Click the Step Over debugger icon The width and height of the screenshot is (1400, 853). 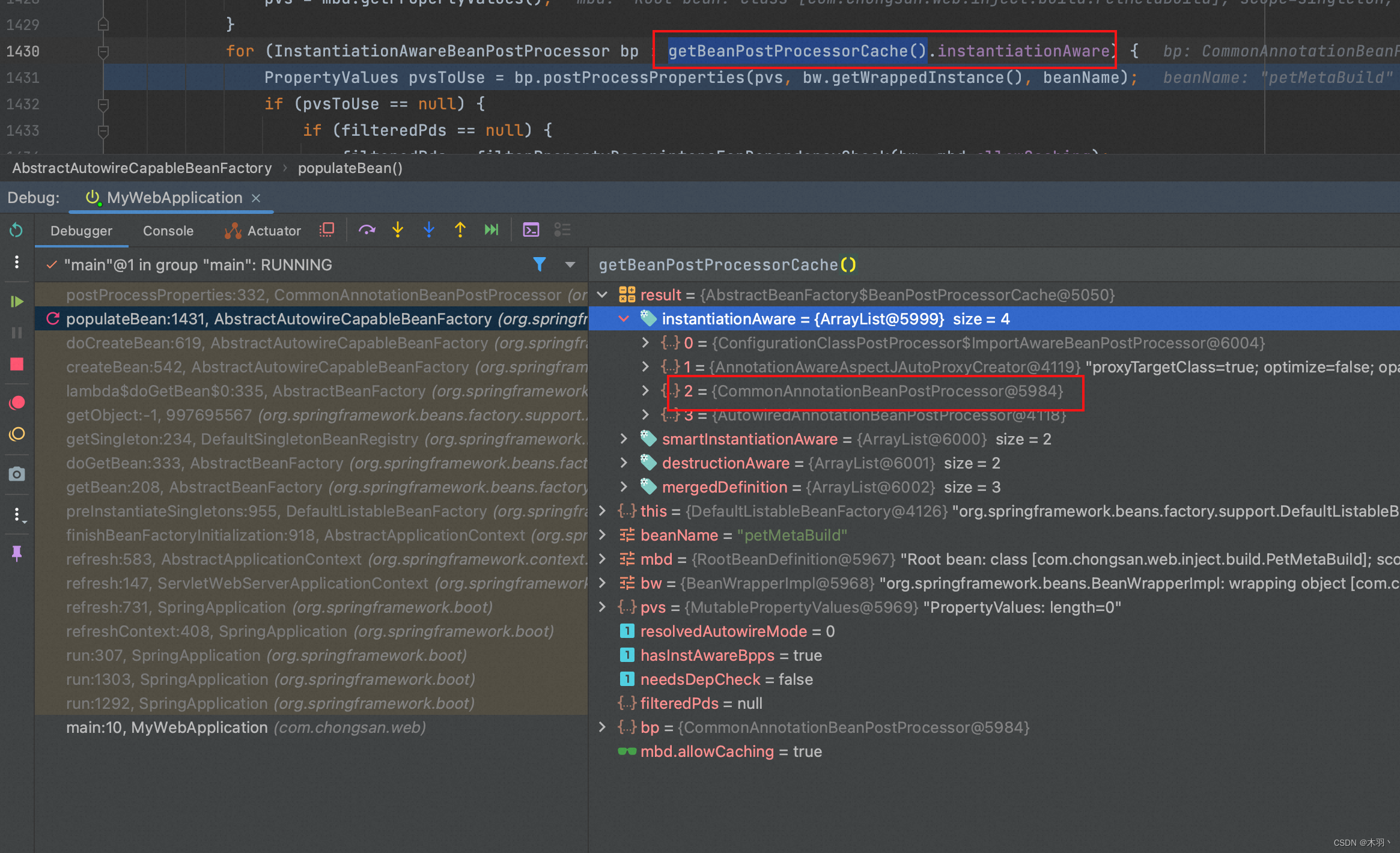[367, 230]
